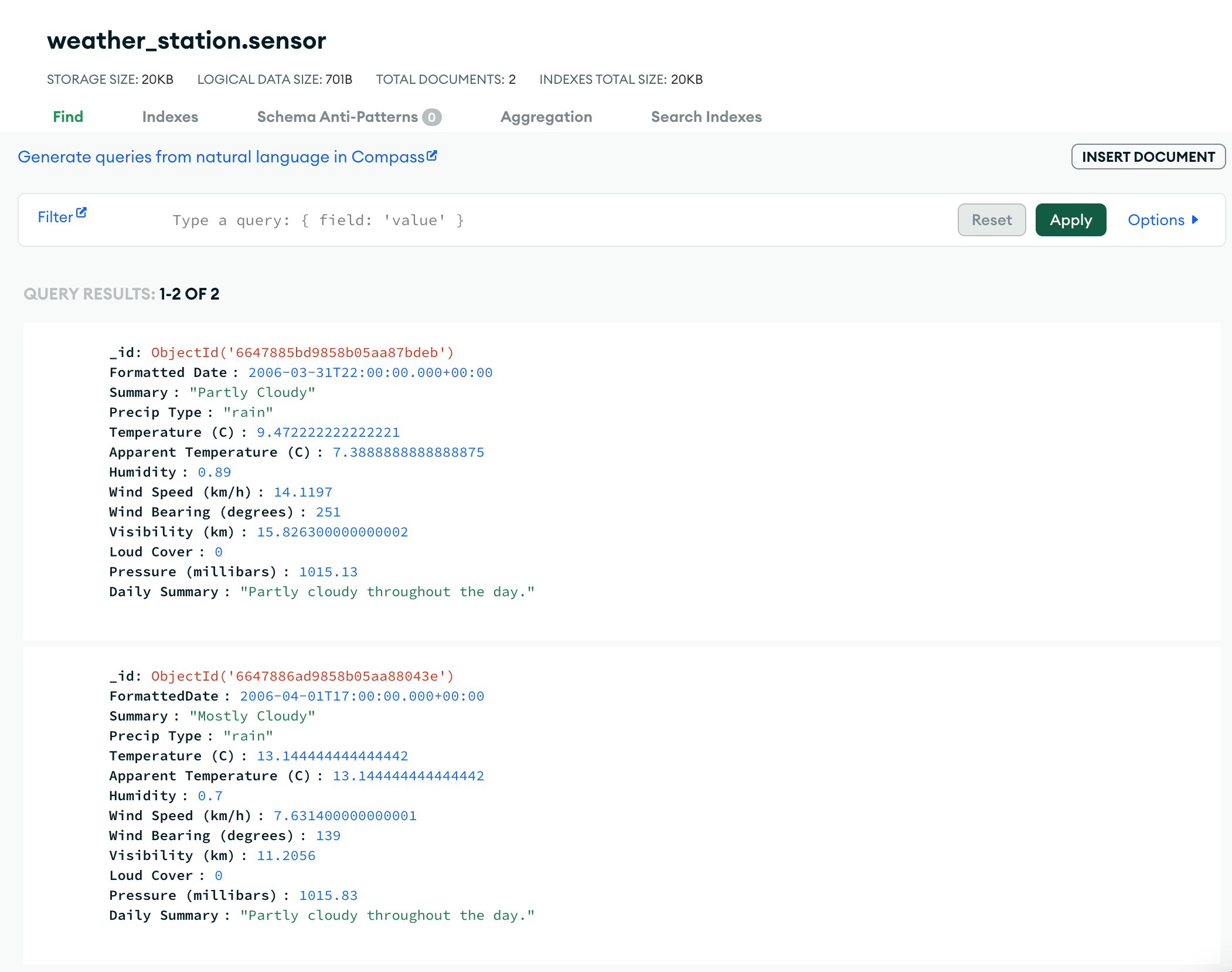Click temperature value 9.472222222222221

pyautogui.click(x=328, y=432)
